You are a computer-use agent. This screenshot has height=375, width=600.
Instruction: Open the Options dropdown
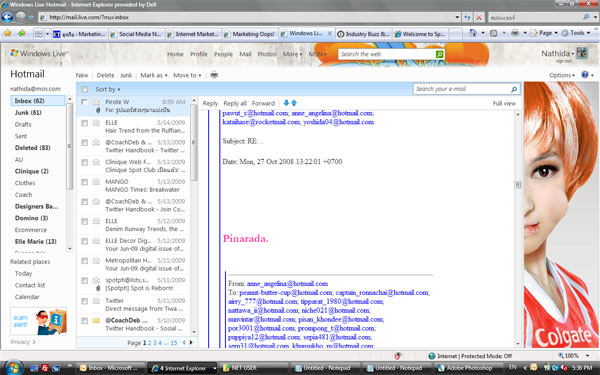pos(562,75)
